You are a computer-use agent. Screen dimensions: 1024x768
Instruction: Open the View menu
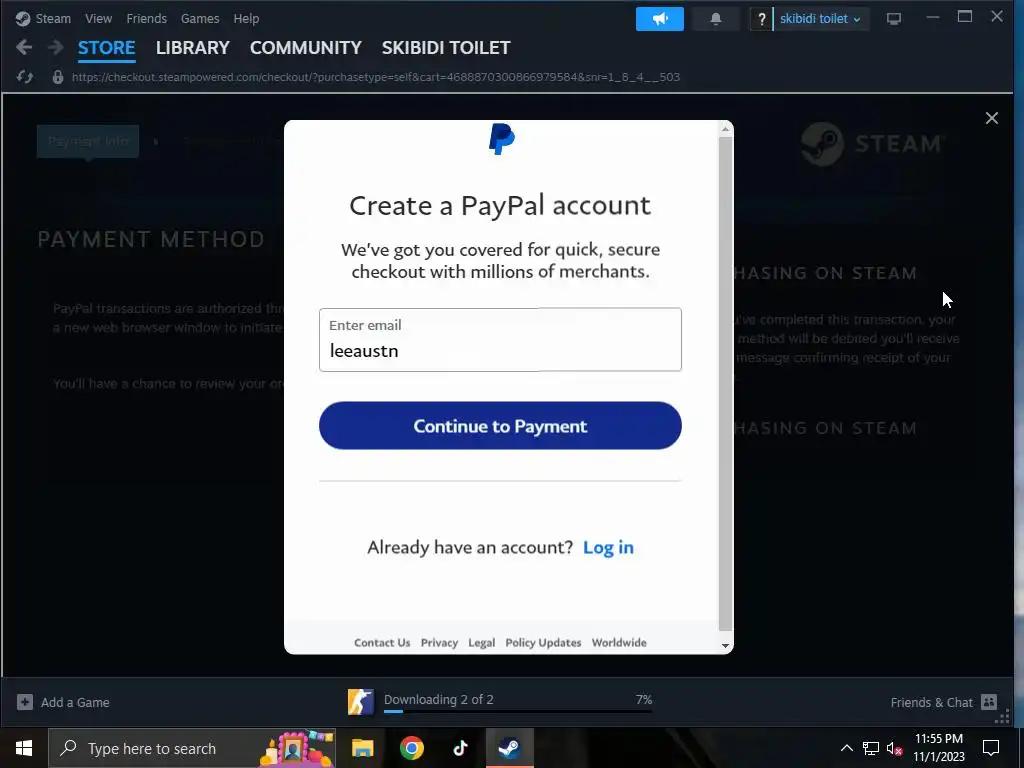coord(98,19)
